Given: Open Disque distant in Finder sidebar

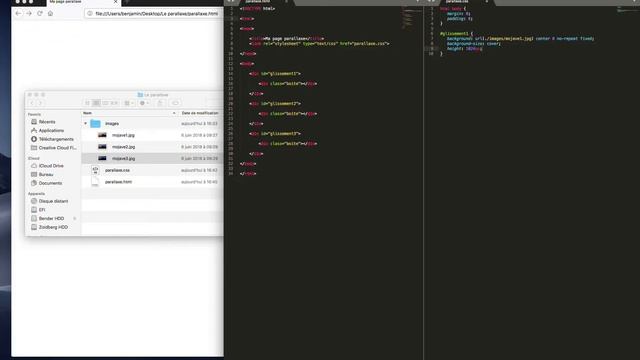Looking at the screenshot, I should [x=53, y=201].
